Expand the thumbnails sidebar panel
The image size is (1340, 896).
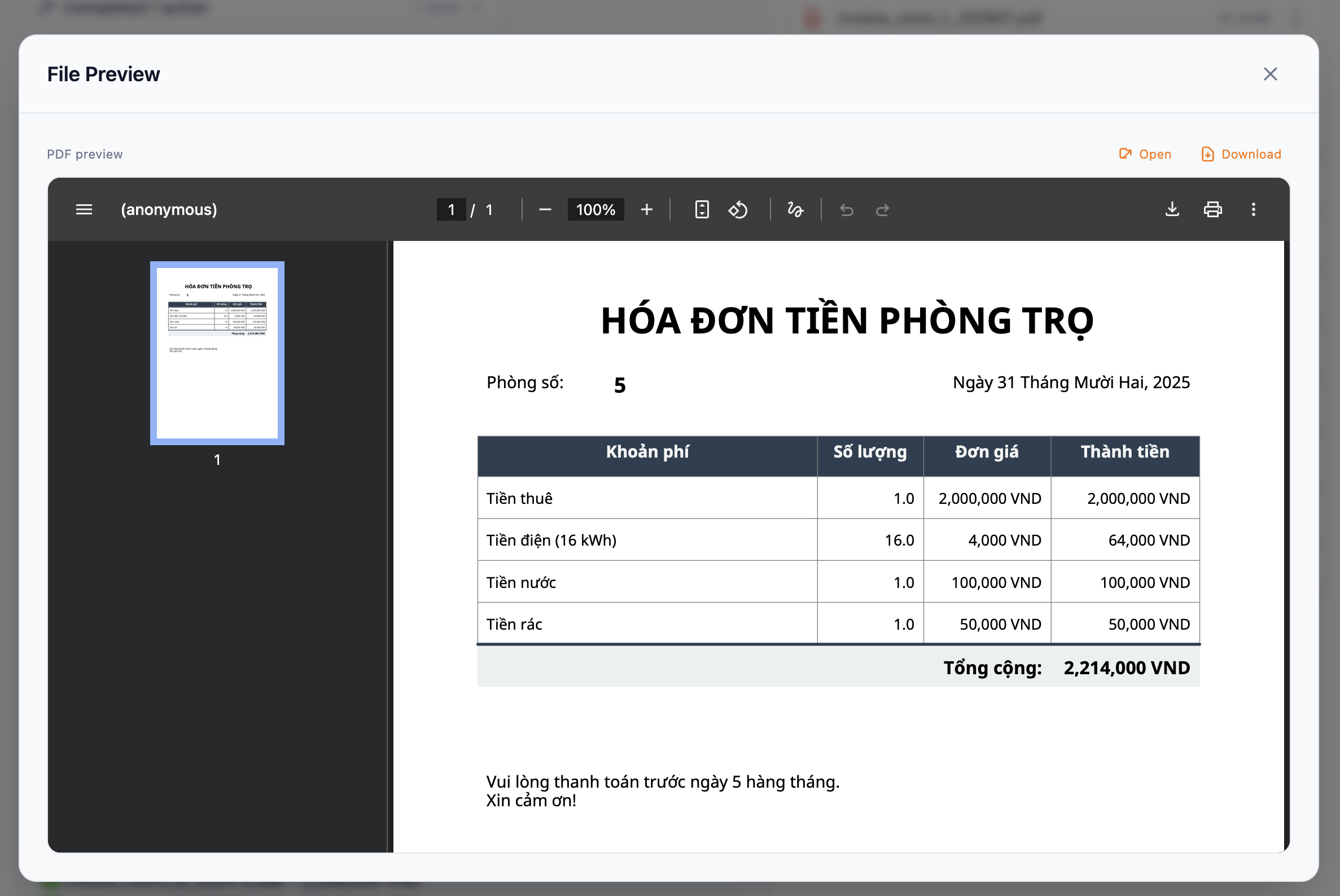pyautogui.click(x=84, y=209)
